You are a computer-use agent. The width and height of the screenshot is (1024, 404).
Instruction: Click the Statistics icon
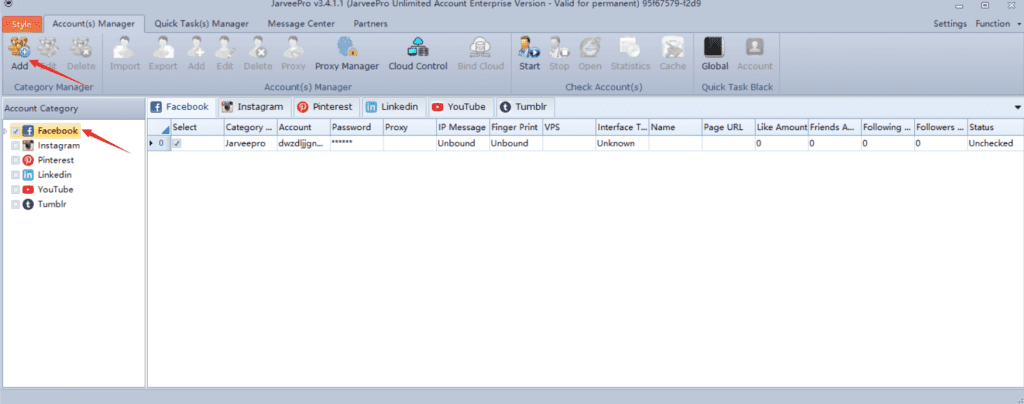pyautogui.click(x=630, y=52)
